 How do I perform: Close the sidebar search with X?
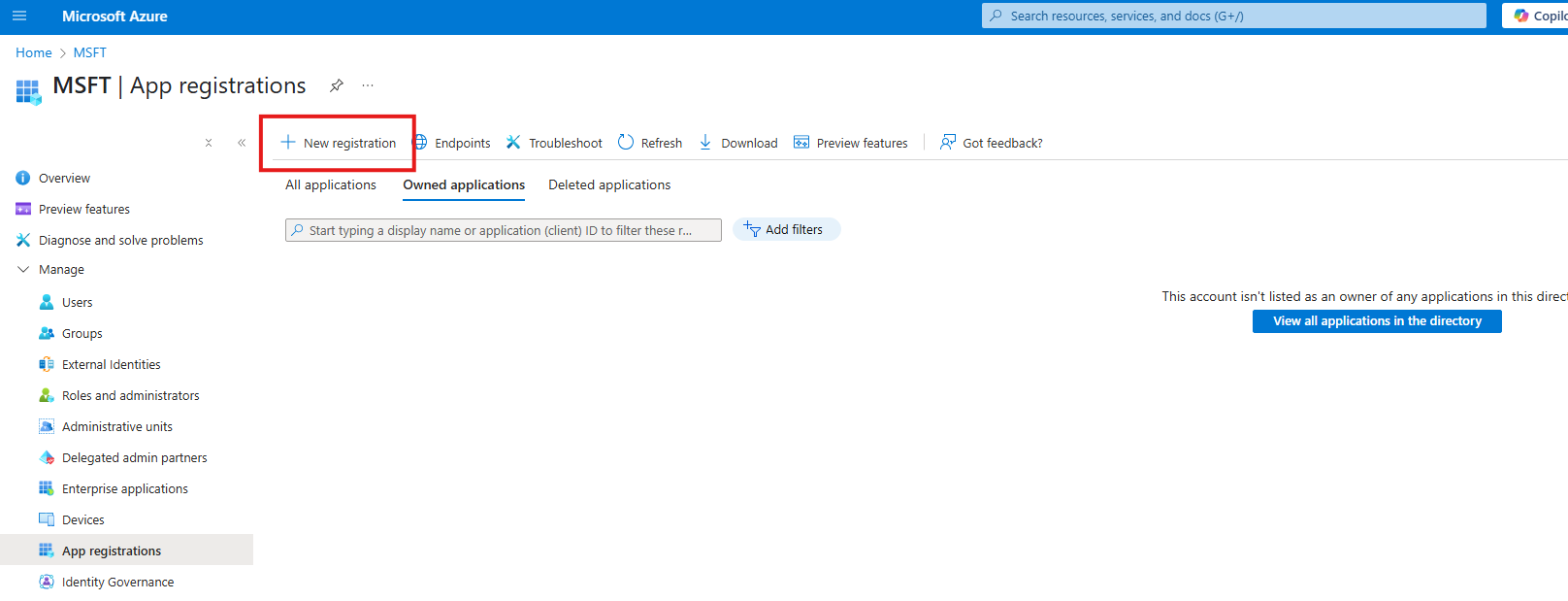coord(209,143)
